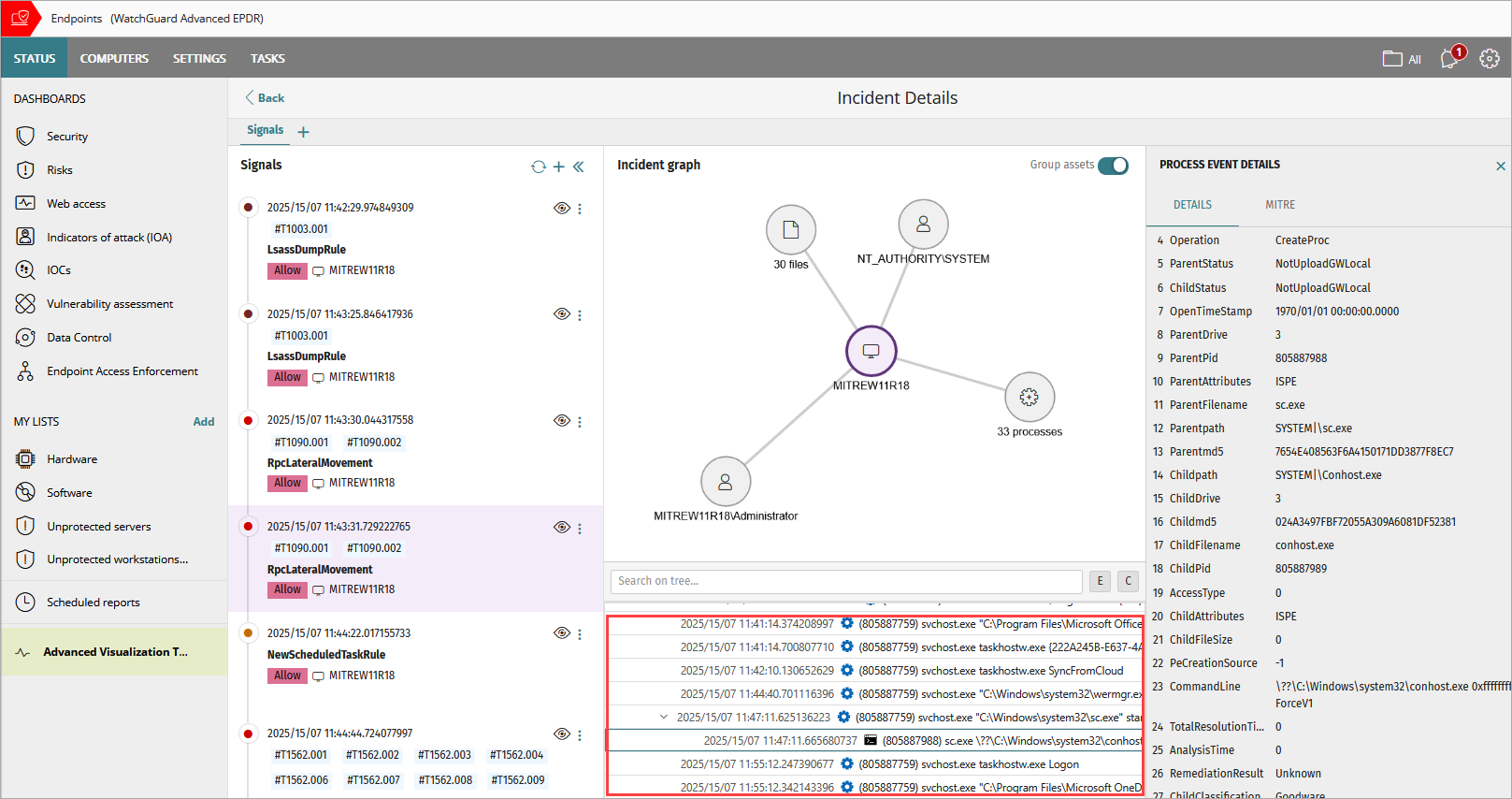Image resolution: width=1512 pixels, height=799 pixels.
Task: Open Vulnerability assessment icon
Action: 25,304
